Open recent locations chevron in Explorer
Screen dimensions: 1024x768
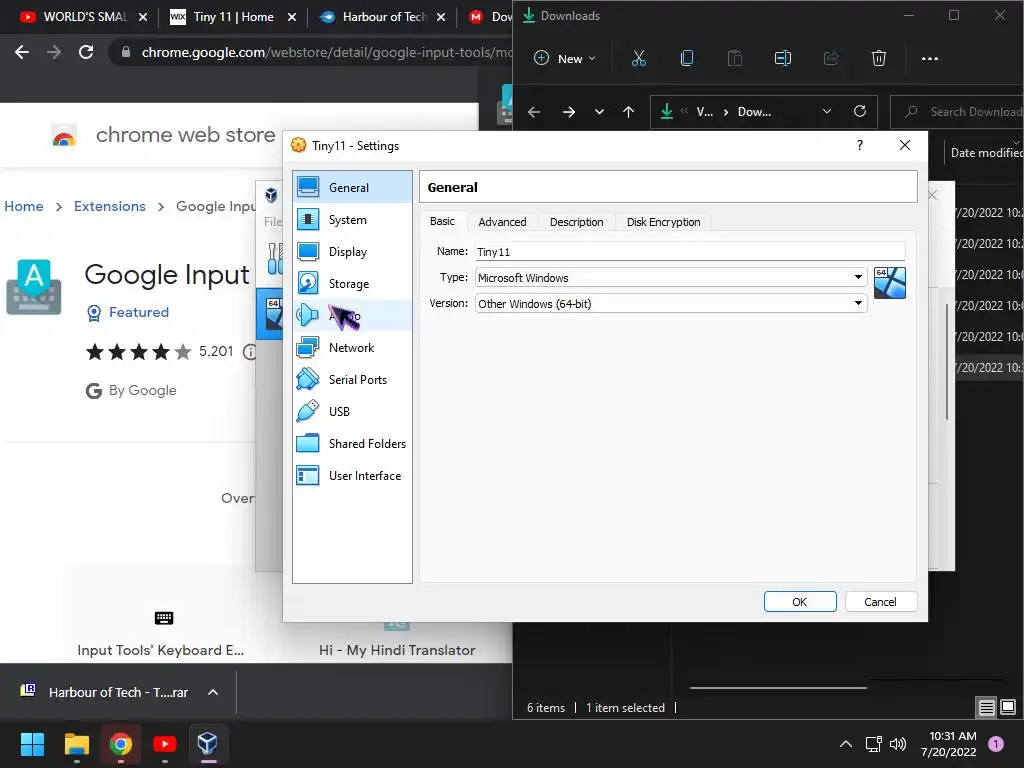click(599, 112)
